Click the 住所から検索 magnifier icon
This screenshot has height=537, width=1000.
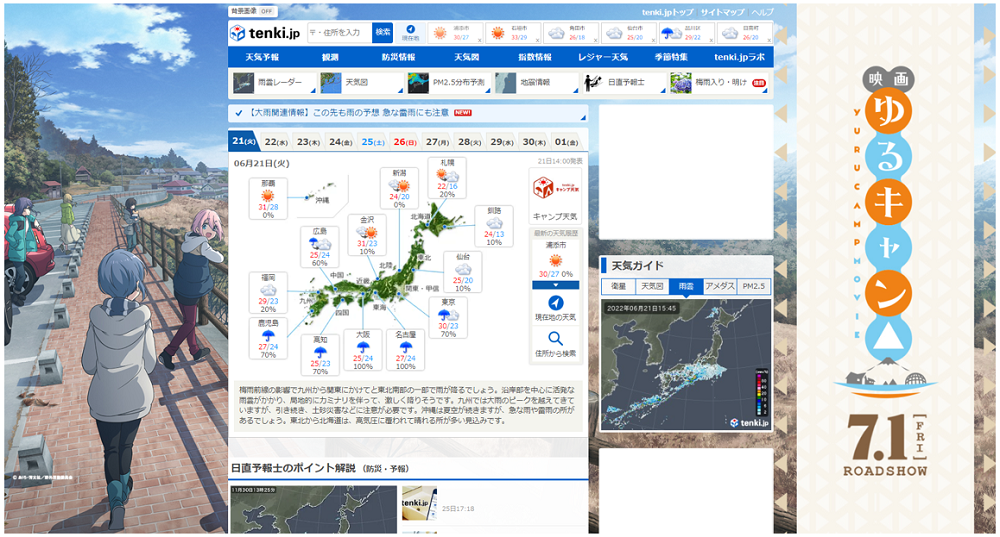tap(555, 338)
